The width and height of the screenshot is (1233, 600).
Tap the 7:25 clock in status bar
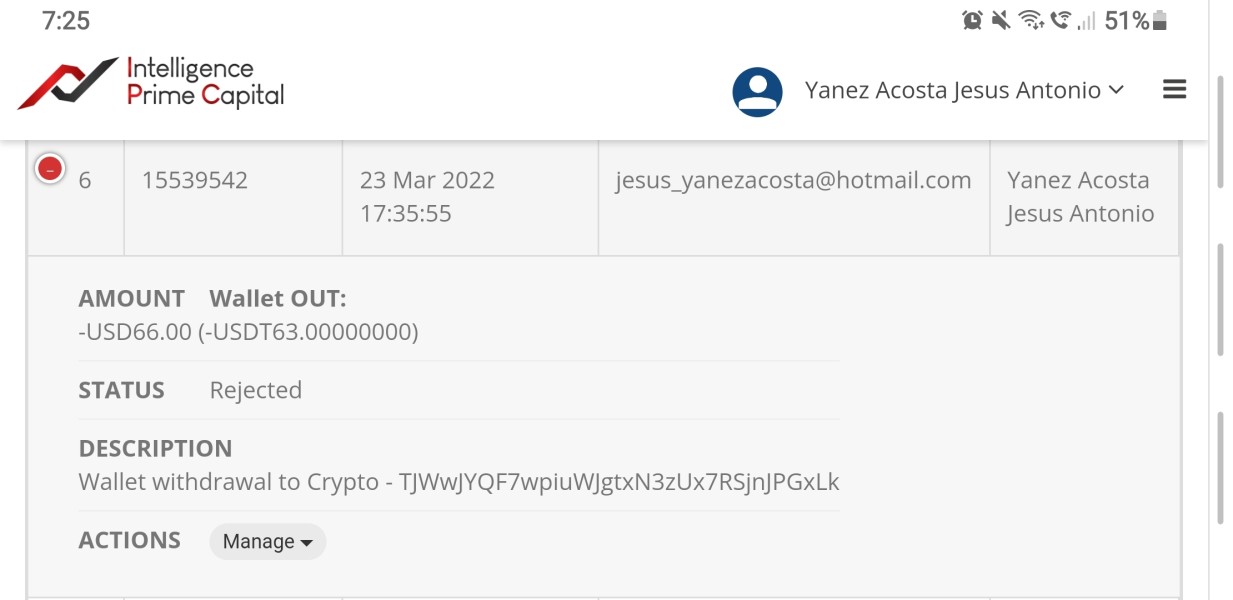tap(66, 21)
